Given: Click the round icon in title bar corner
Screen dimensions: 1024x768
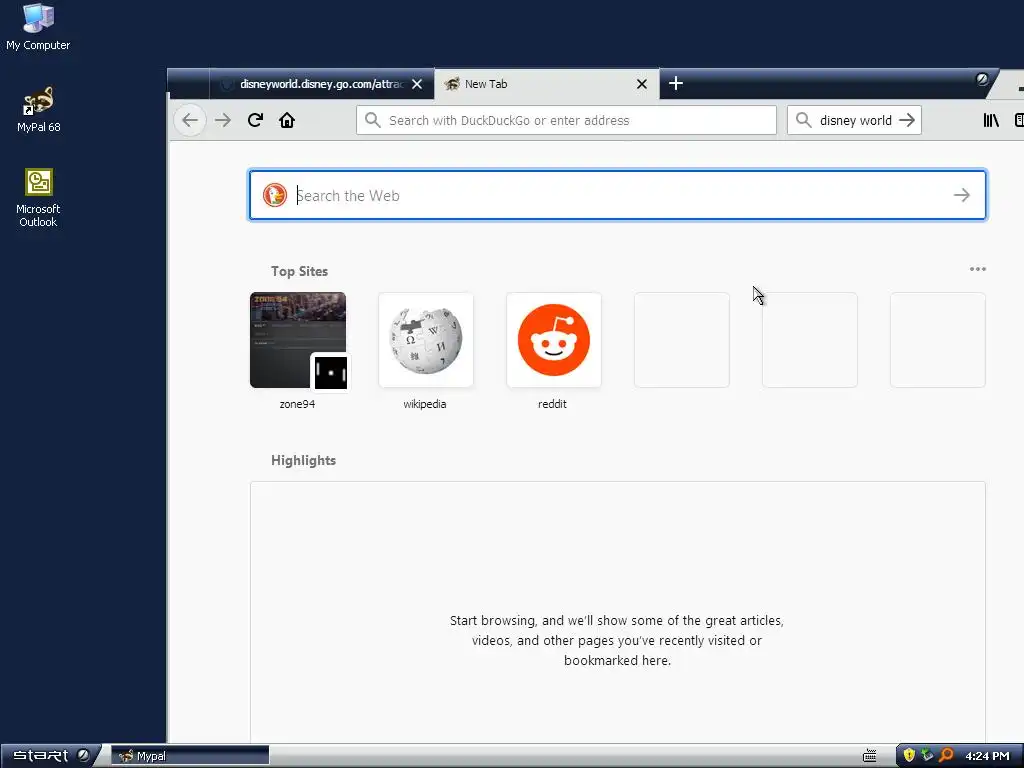Looking at the screenshot, I should [982, 80].
